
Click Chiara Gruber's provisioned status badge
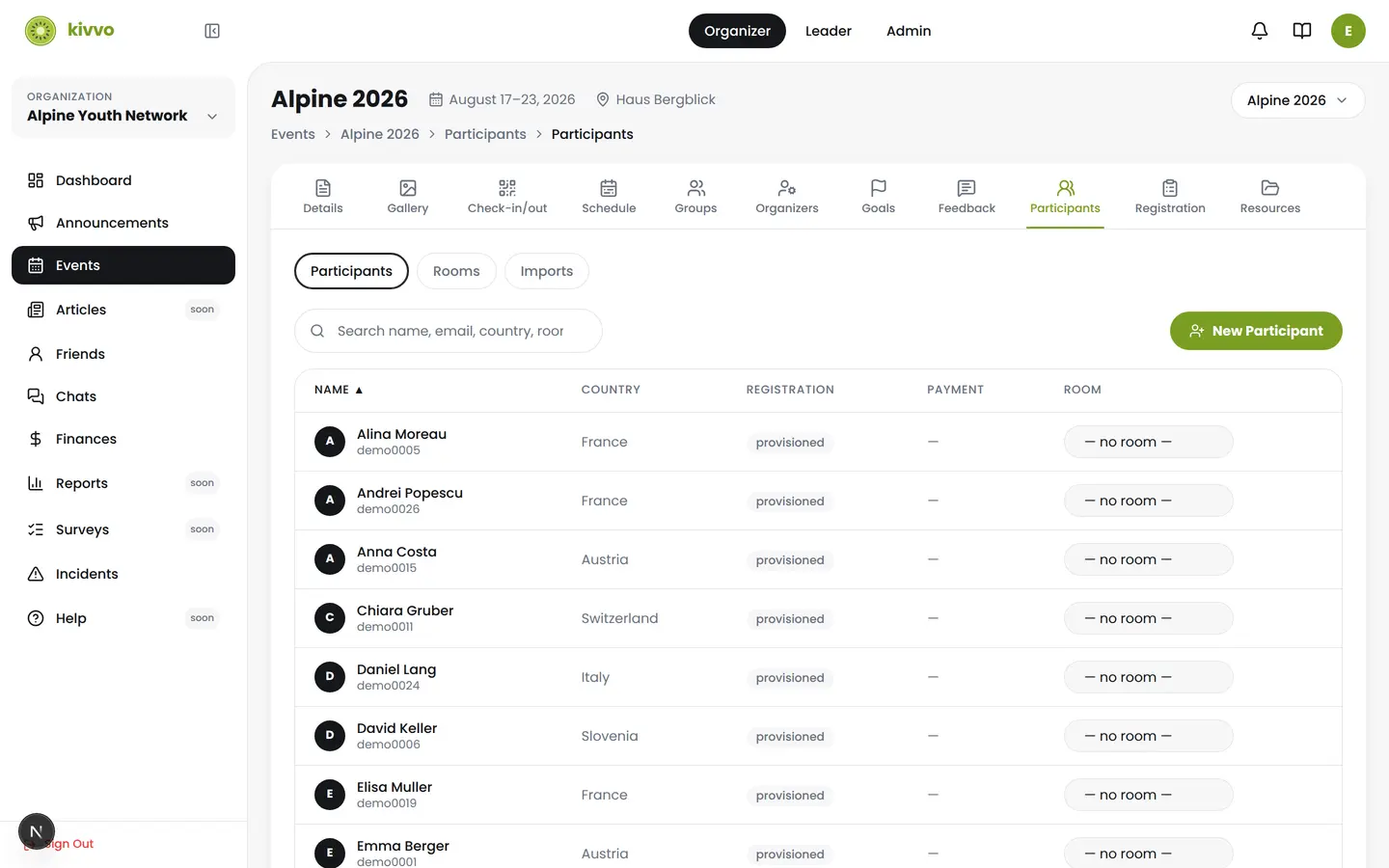coord(790,619)
